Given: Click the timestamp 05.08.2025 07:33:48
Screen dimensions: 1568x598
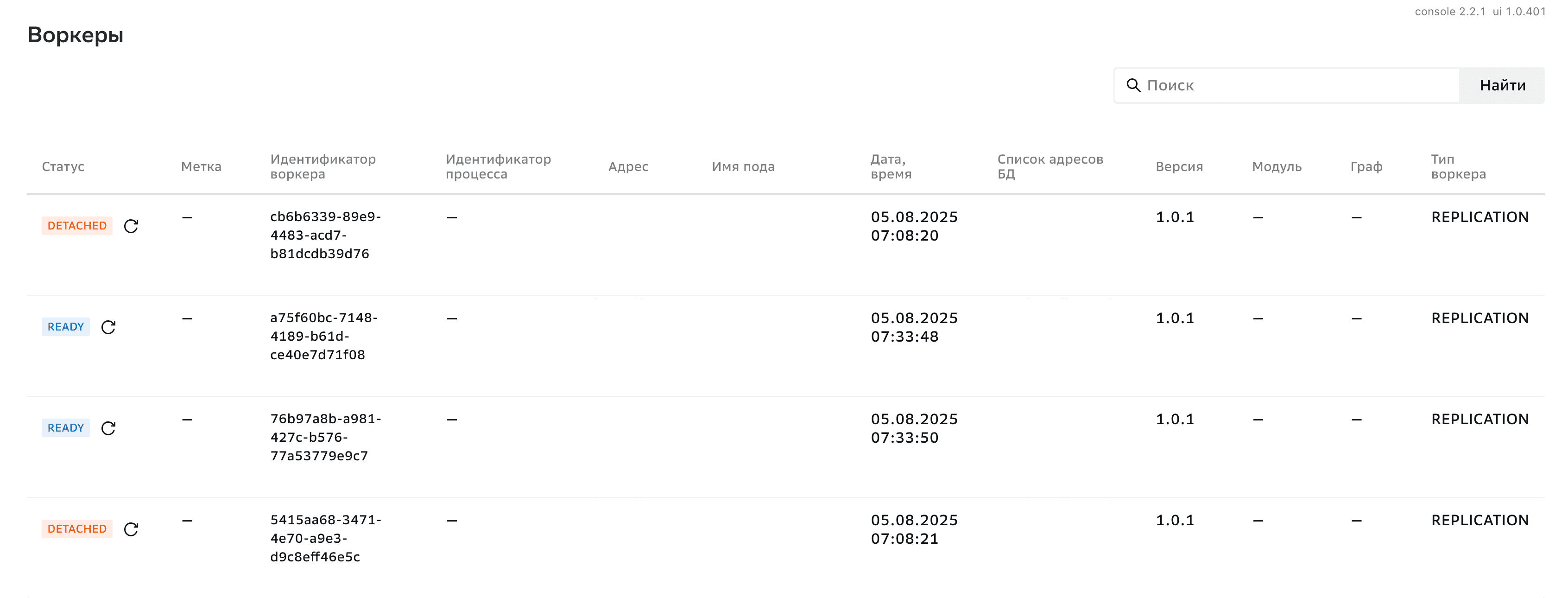Looking at the screenshot, I should tap(914, 327).
